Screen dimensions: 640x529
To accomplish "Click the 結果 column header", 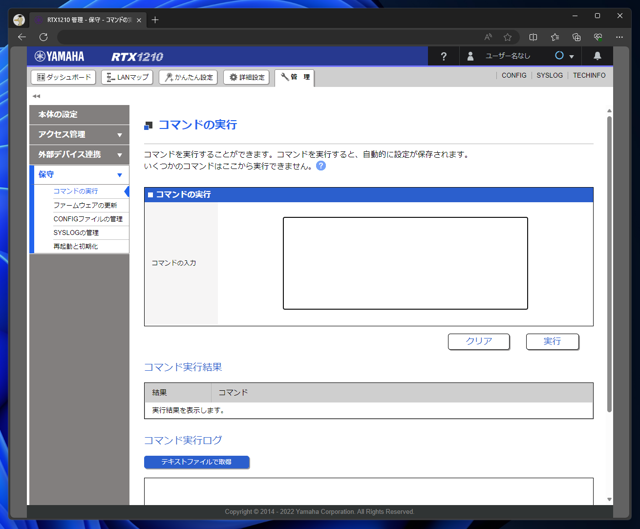I will point(178,393).
